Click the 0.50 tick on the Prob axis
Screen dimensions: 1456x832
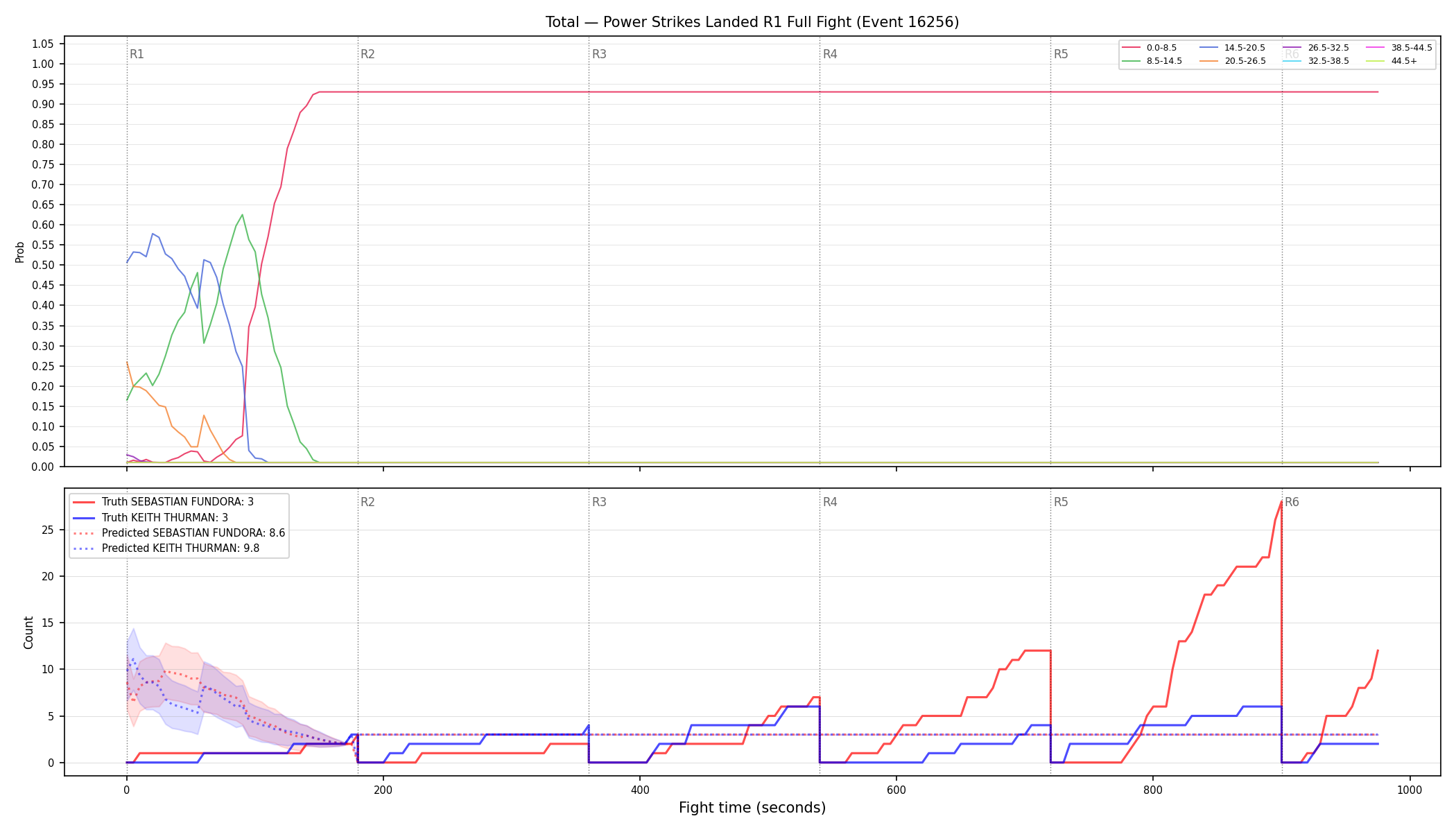coord(42,265)
